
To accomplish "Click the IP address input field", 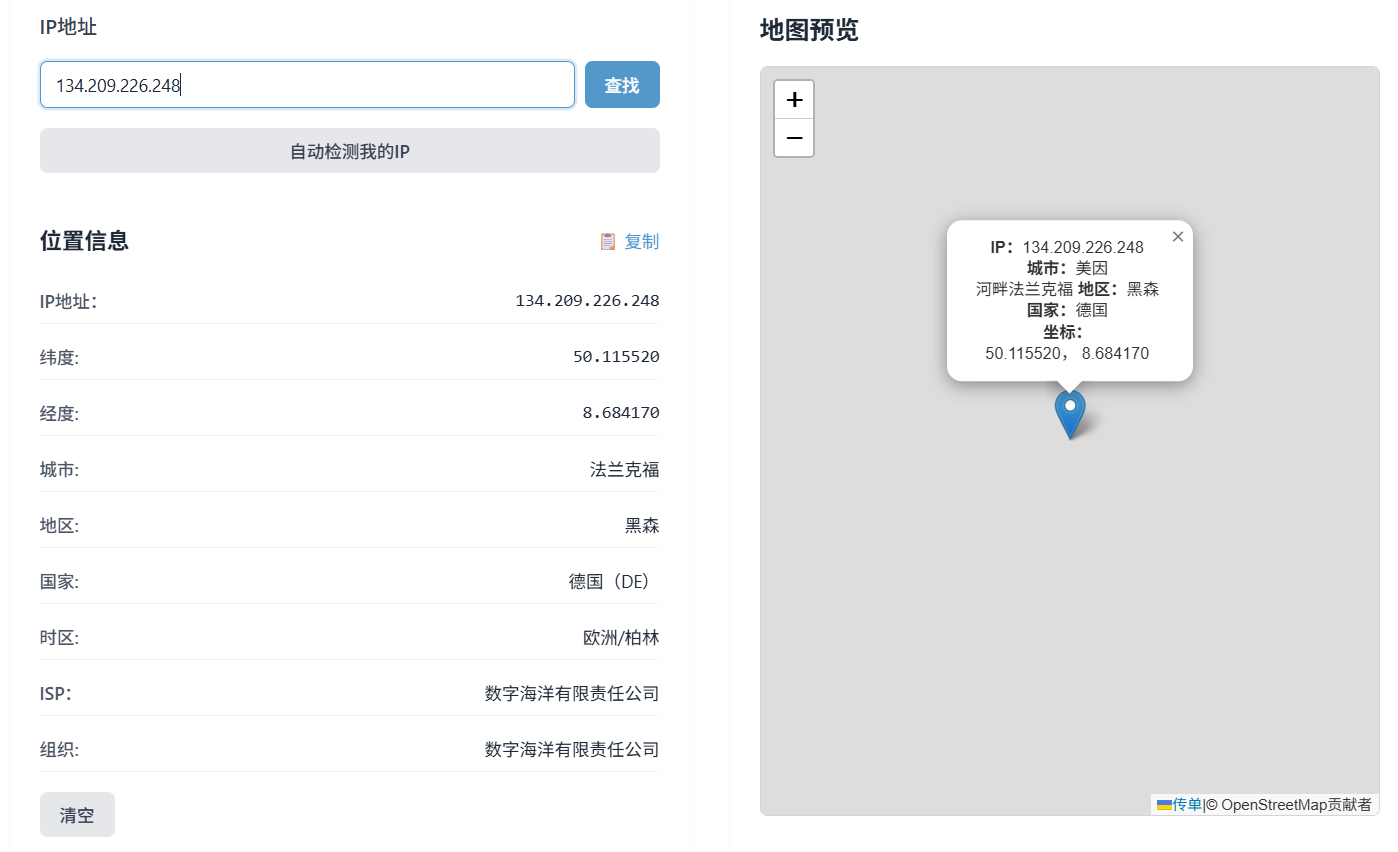I will (x=307, y=85).
